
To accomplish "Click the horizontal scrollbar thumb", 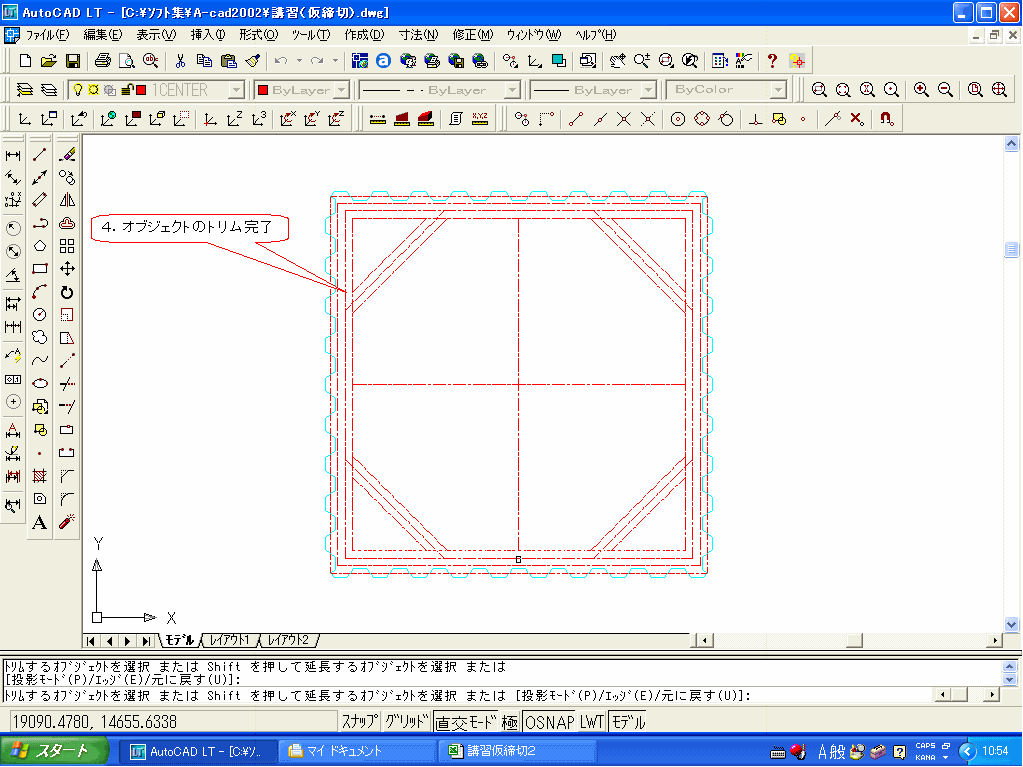I will coord(854,640).
